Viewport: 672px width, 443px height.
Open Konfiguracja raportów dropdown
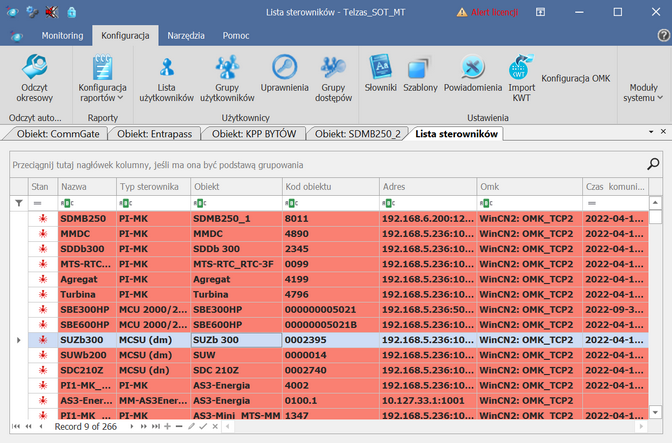102,78
